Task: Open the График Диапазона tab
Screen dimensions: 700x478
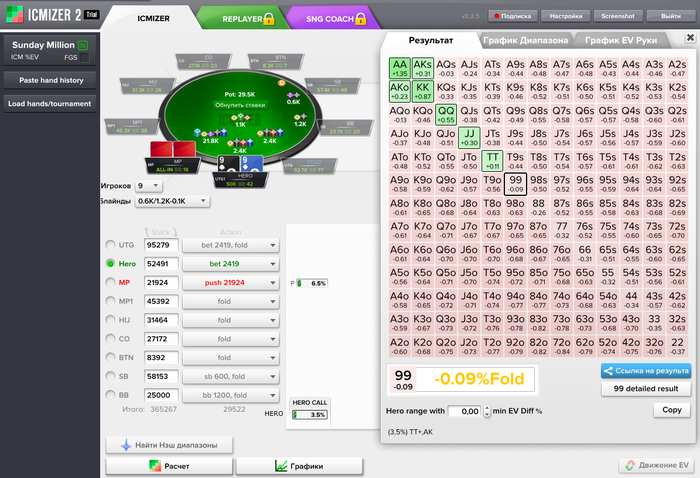Action: click(525, 40)
